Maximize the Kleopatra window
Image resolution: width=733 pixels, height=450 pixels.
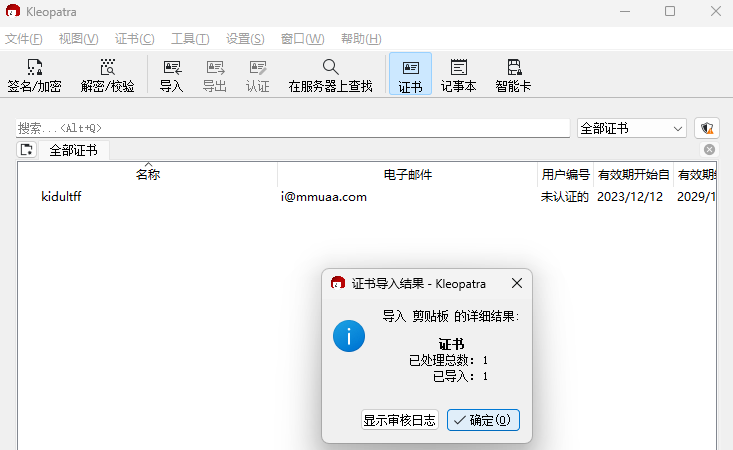tap(670, 11)
